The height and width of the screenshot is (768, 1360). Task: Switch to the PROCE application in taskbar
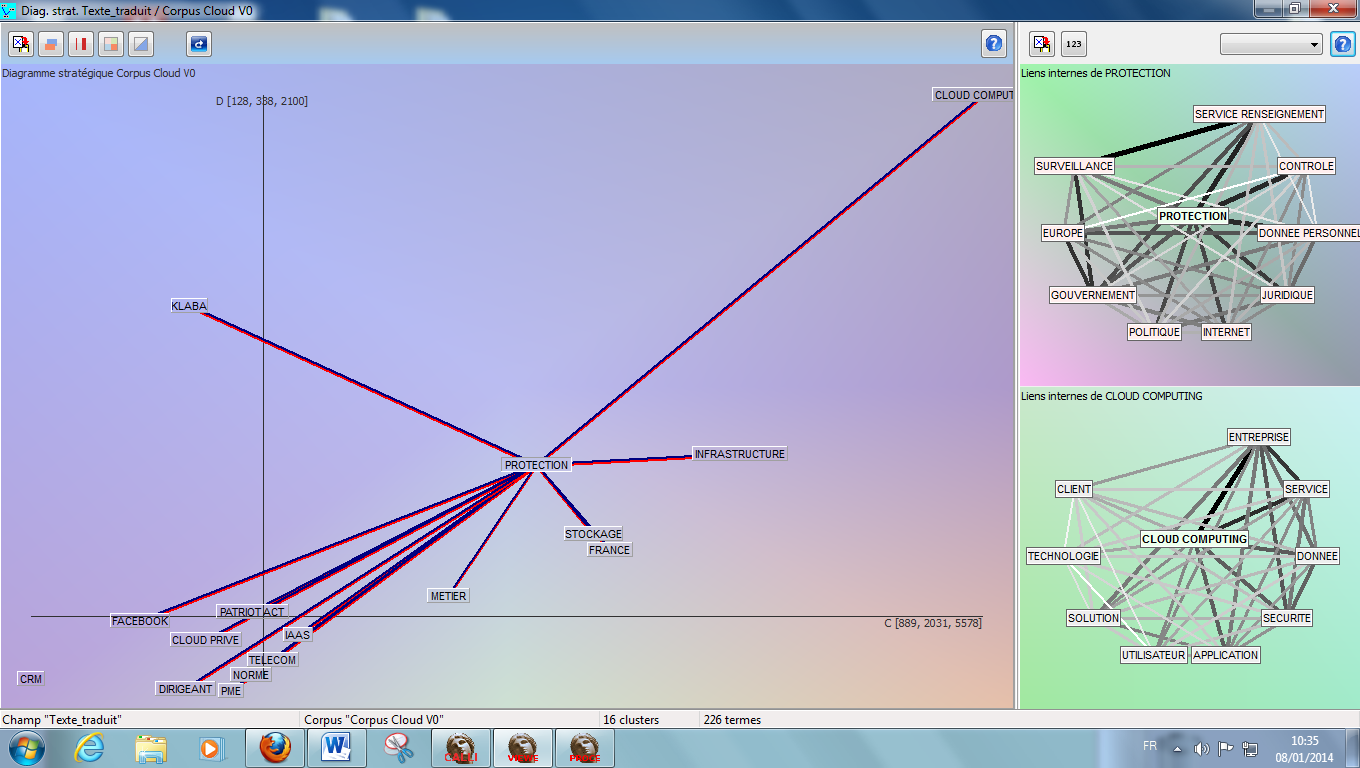(x=585, y=748)
